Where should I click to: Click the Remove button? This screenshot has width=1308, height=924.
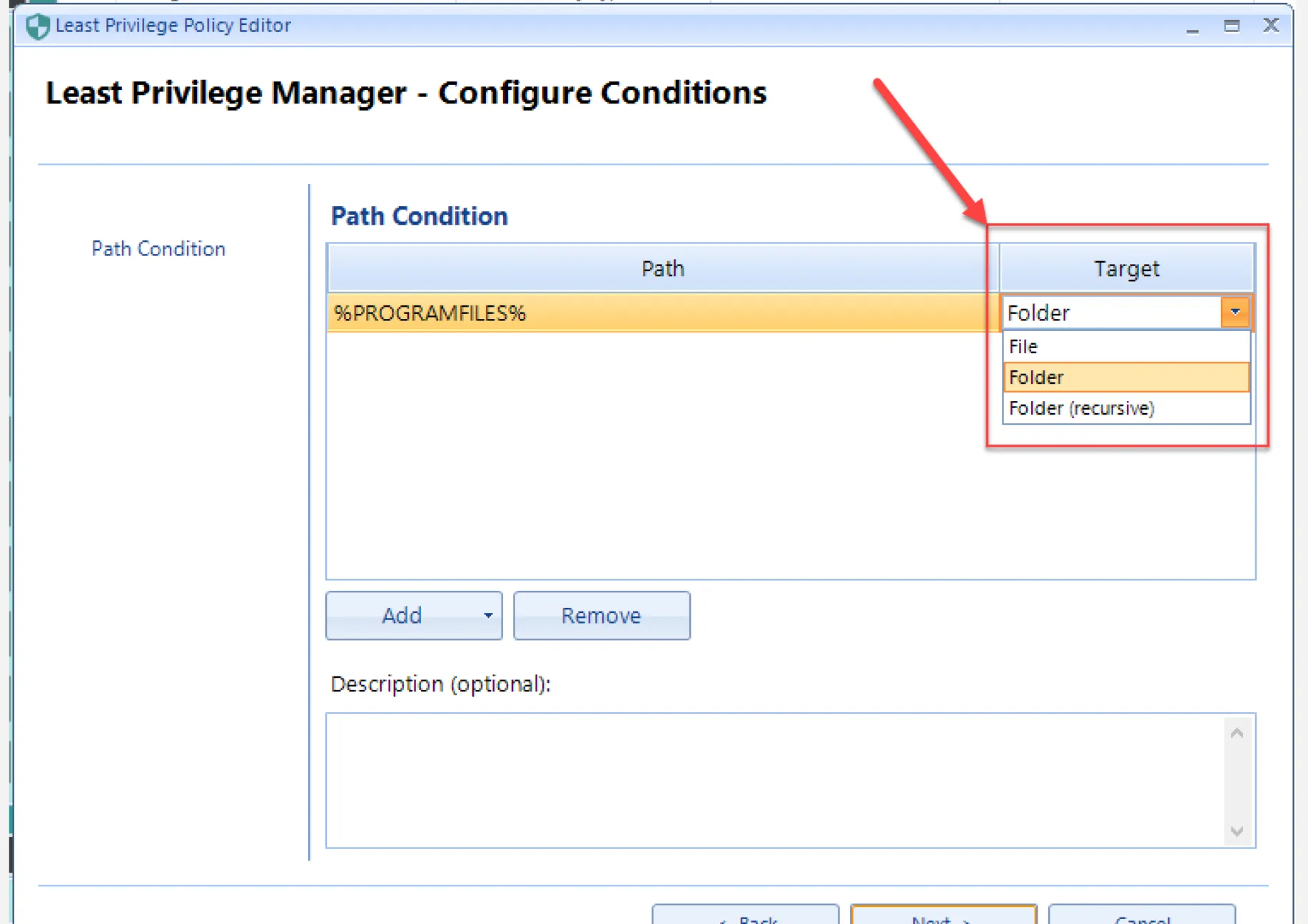(601, 615)
